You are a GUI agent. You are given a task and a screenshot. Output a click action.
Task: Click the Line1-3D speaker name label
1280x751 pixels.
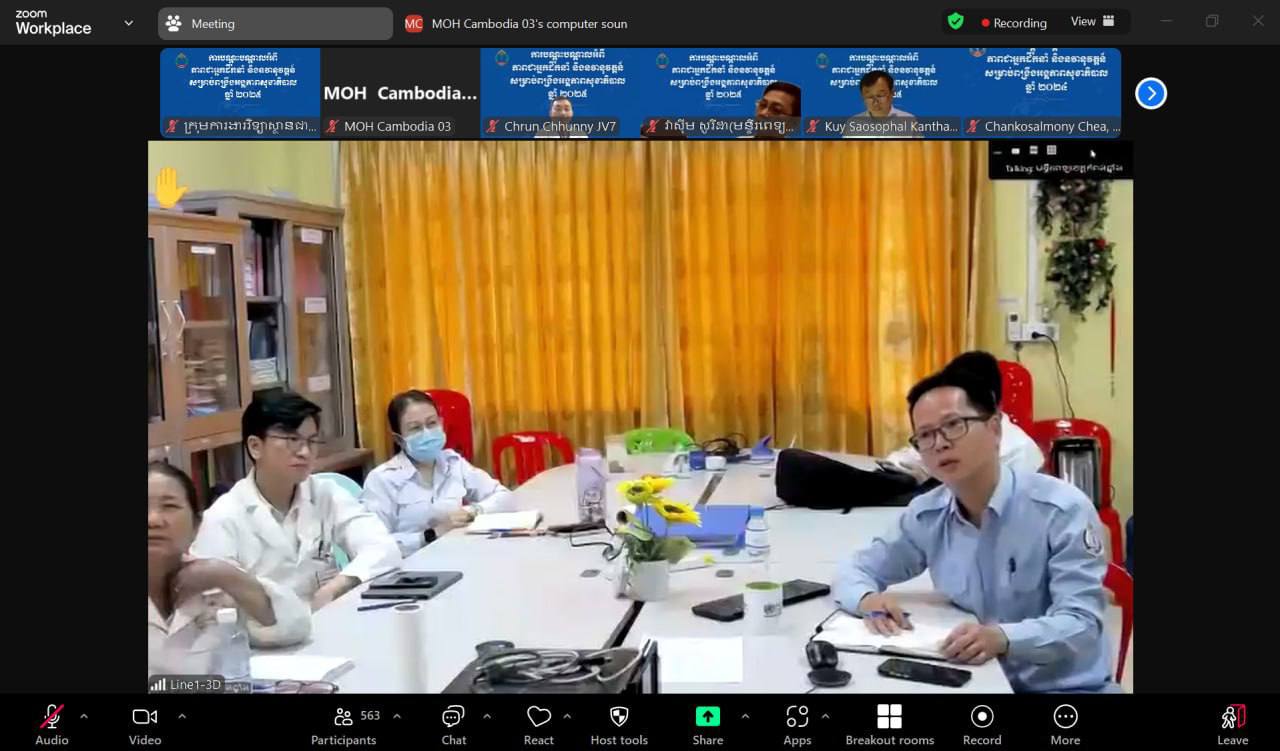tap(195, 685)
